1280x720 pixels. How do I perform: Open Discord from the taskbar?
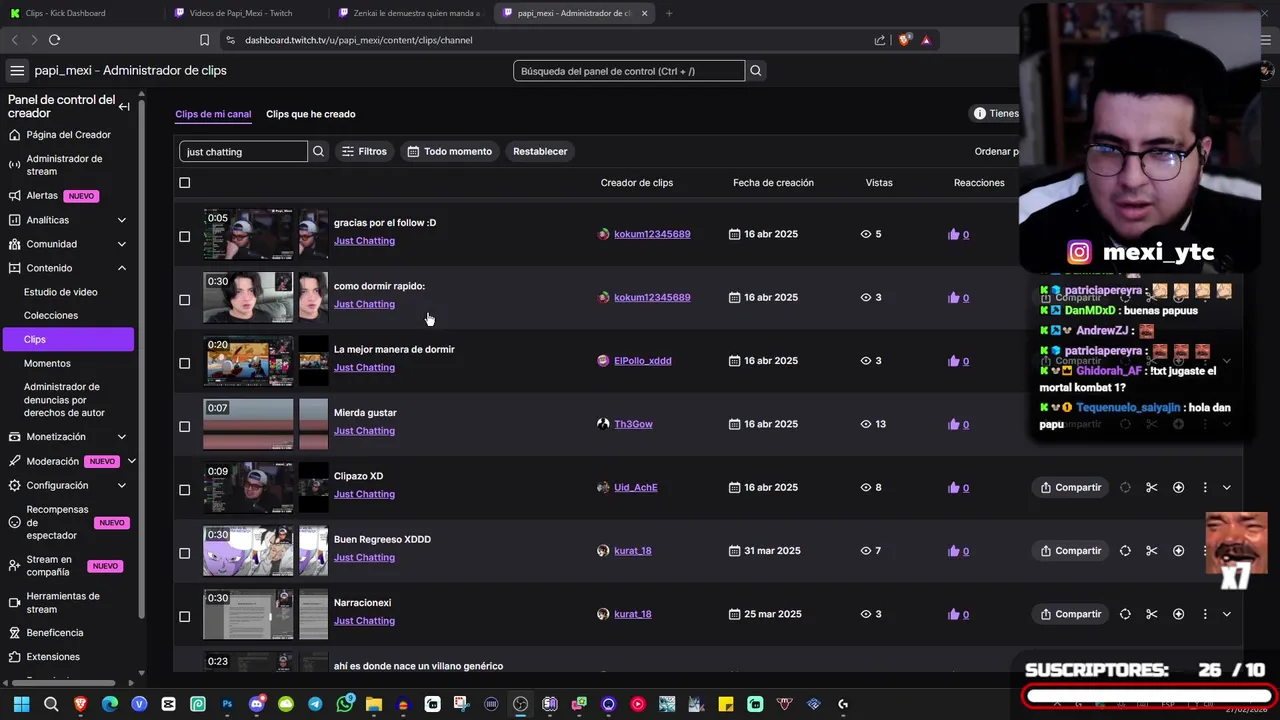click(257, 704)
